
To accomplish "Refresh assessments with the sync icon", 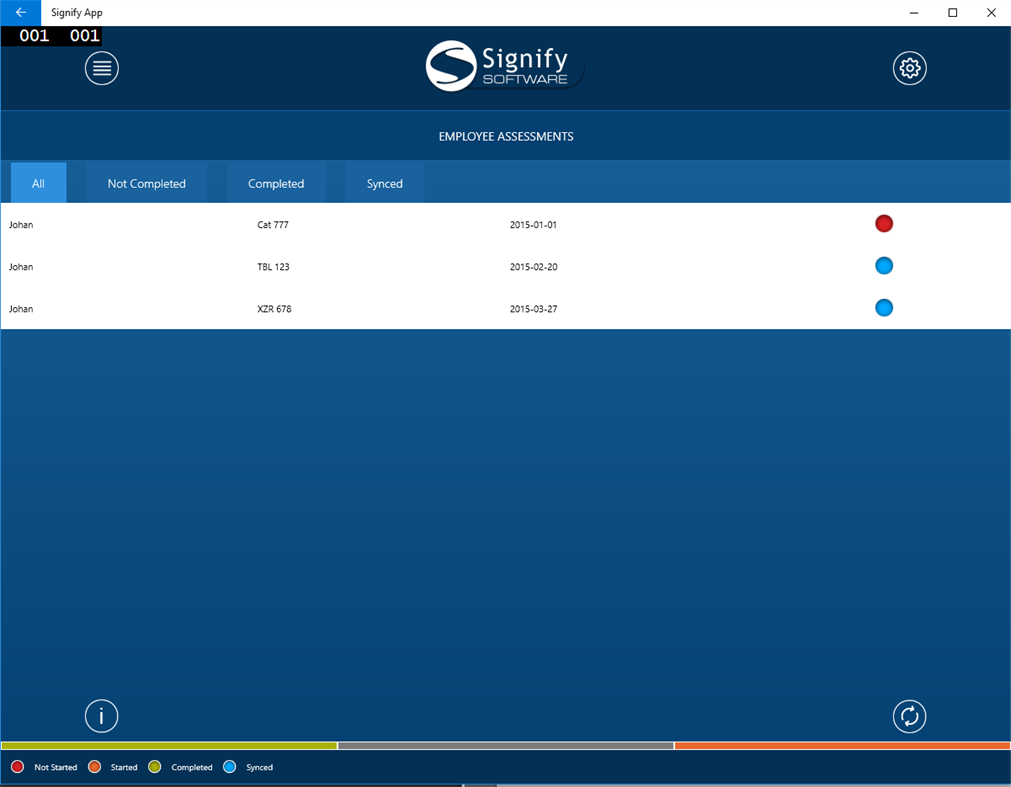I will point(909,716).
